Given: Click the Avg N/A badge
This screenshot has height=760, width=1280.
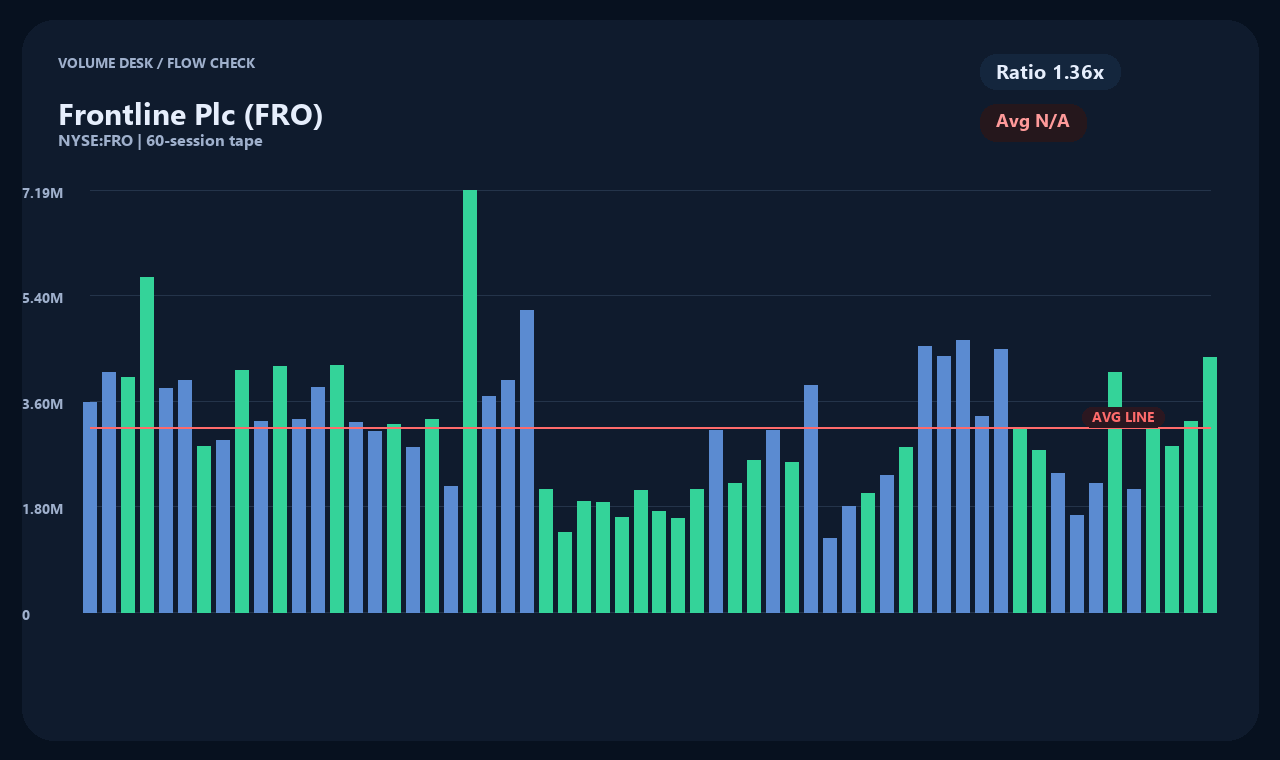Looking at the screenshot, I should 1033,122.
